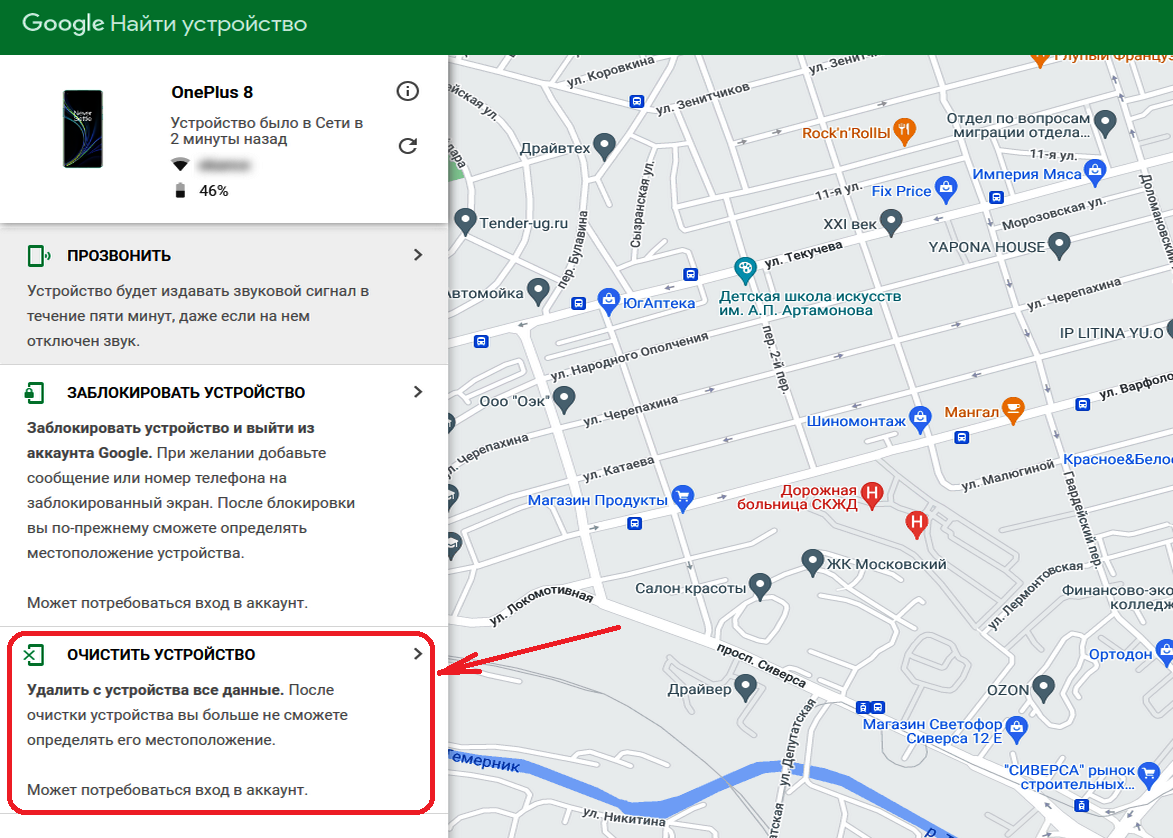This screenshot has width=1173, height=838.
Task: Expand the ЗАБЛОКИРОВАТЬ УСТРОЙСТВО chevron
Action: (418, 392)
